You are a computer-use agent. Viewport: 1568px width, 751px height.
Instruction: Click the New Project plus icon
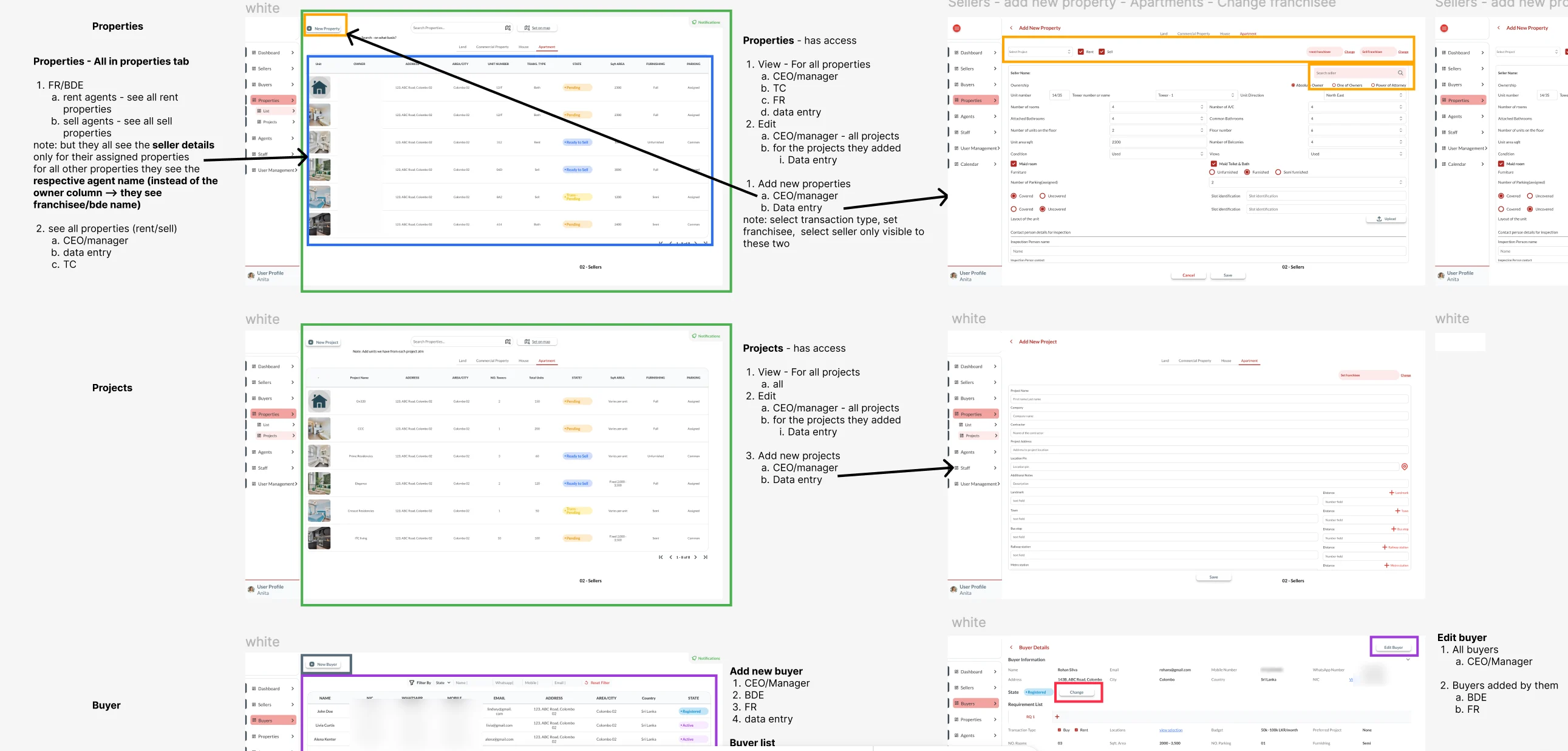click(x=311, y=342)
